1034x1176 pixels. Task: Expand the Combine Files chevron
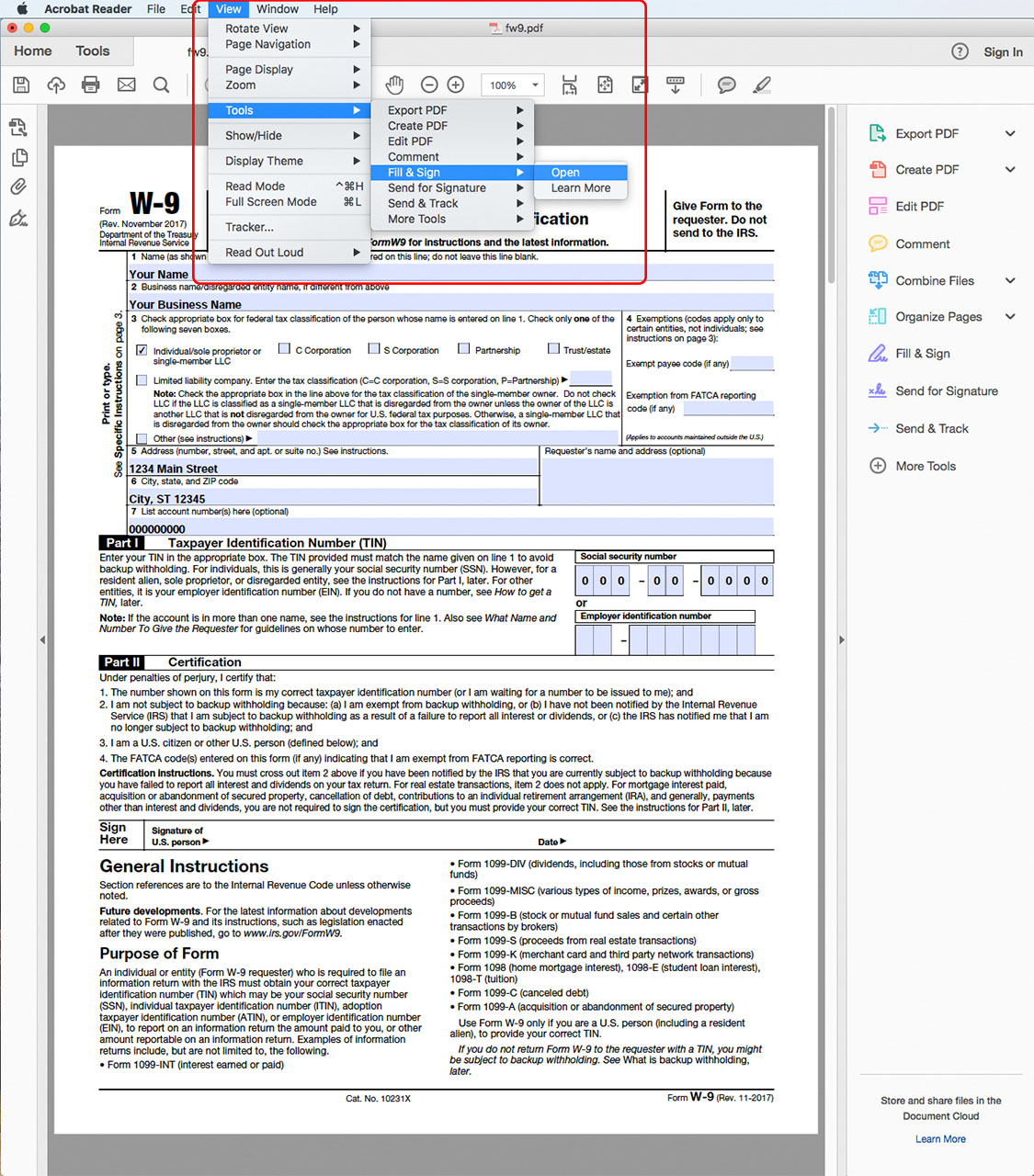pyautogui.click(x=1010, y=281)
